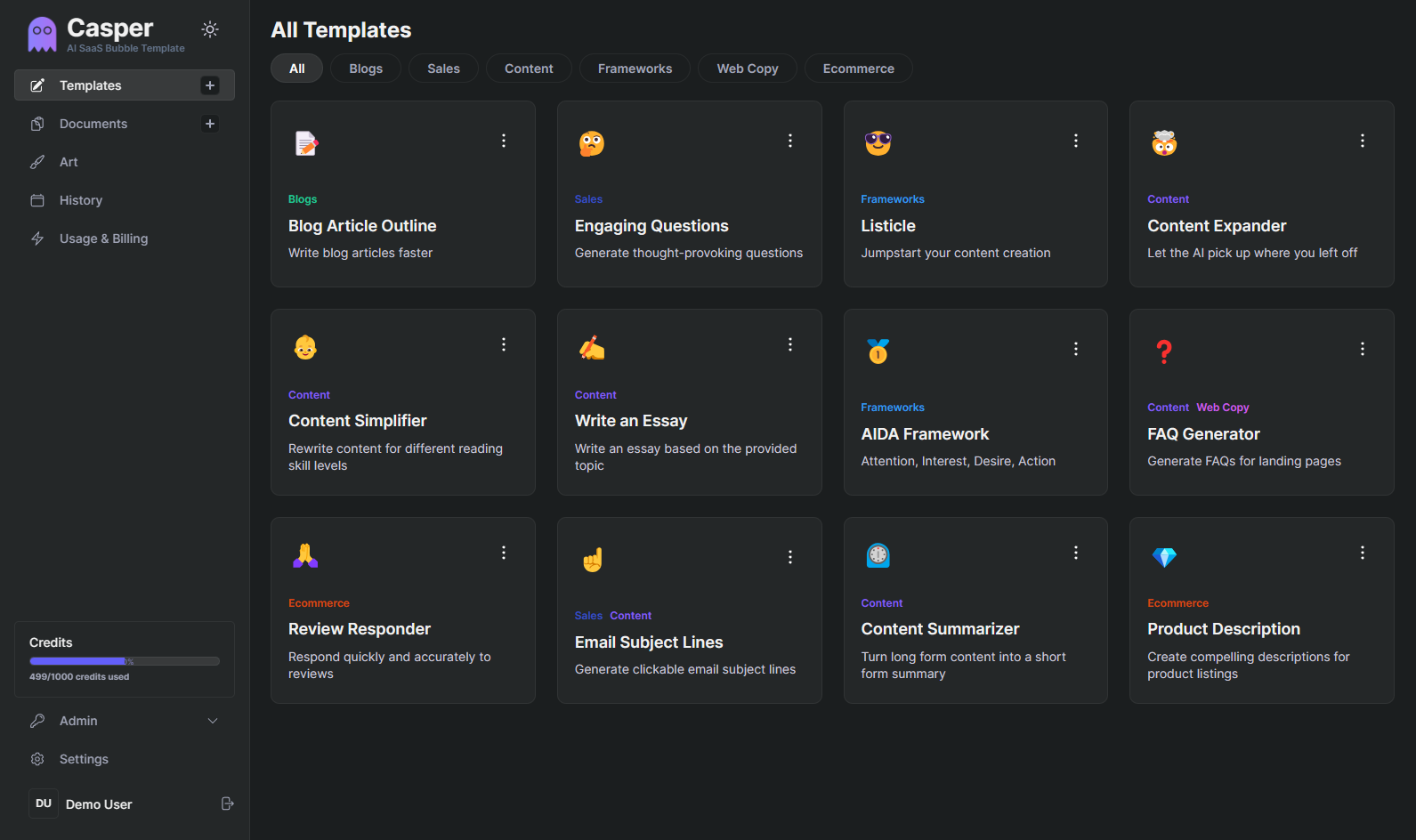
Task: Filter templates by Blogs
Action: tap(366, 69)
